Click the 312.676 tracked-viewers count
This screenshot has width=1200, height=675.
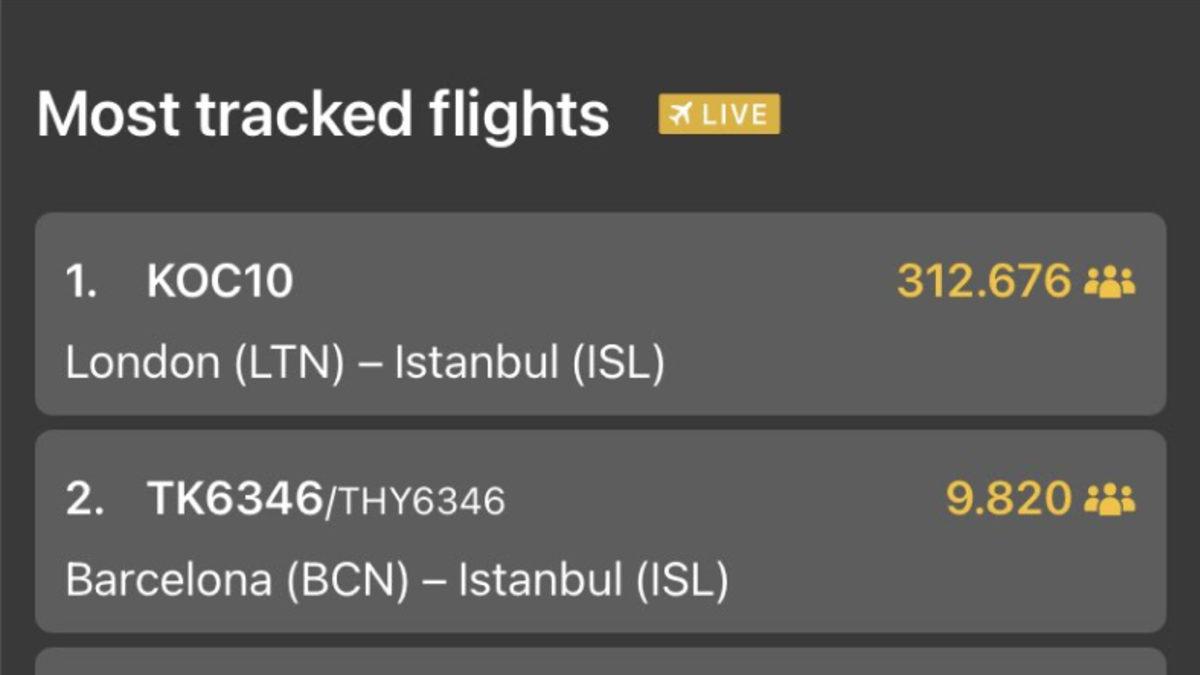tap(984, 281)
